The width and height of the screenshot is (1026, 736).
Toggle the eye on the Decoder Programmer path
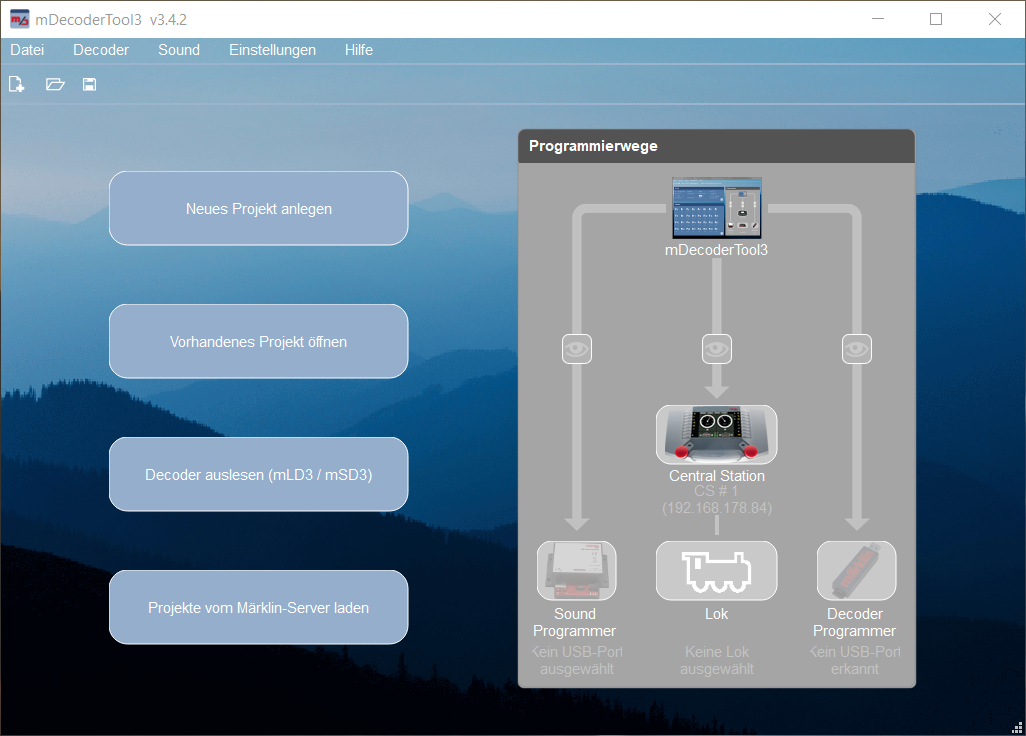pos(857,349)
